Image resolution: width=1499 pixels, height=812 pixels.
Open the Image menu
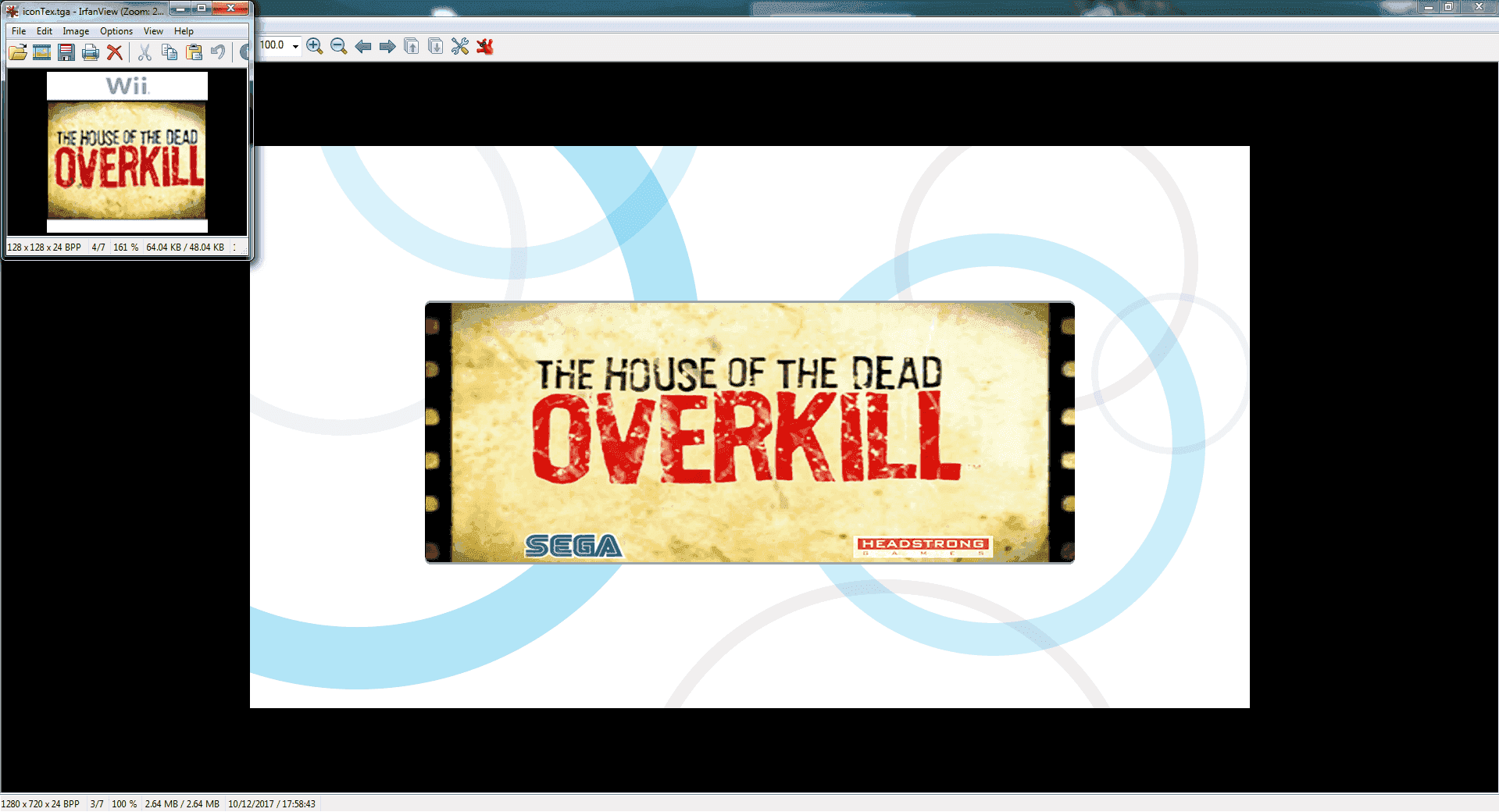[76, 31]
